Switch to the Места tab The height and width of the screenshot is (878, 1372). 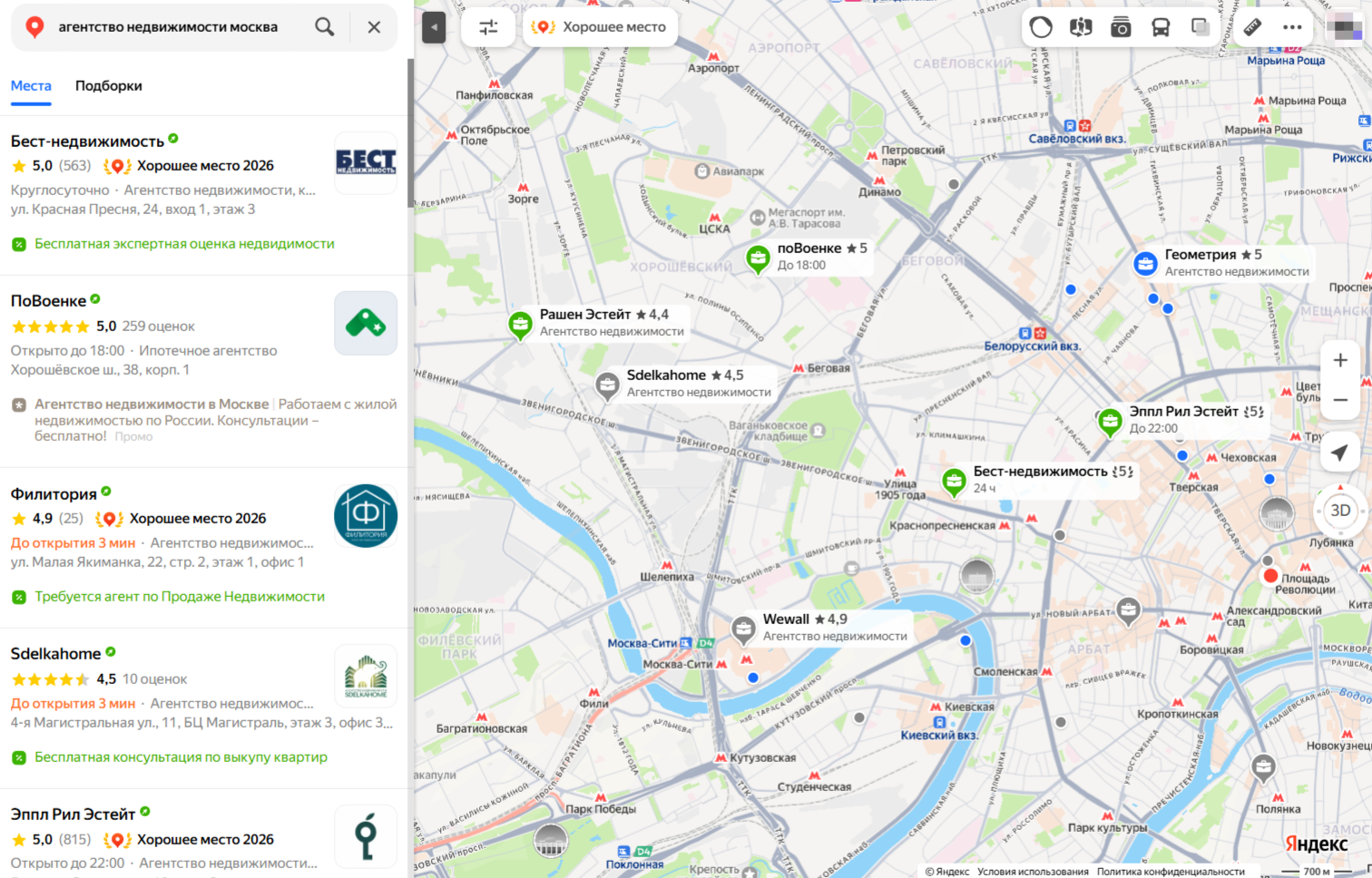point(31,86)
